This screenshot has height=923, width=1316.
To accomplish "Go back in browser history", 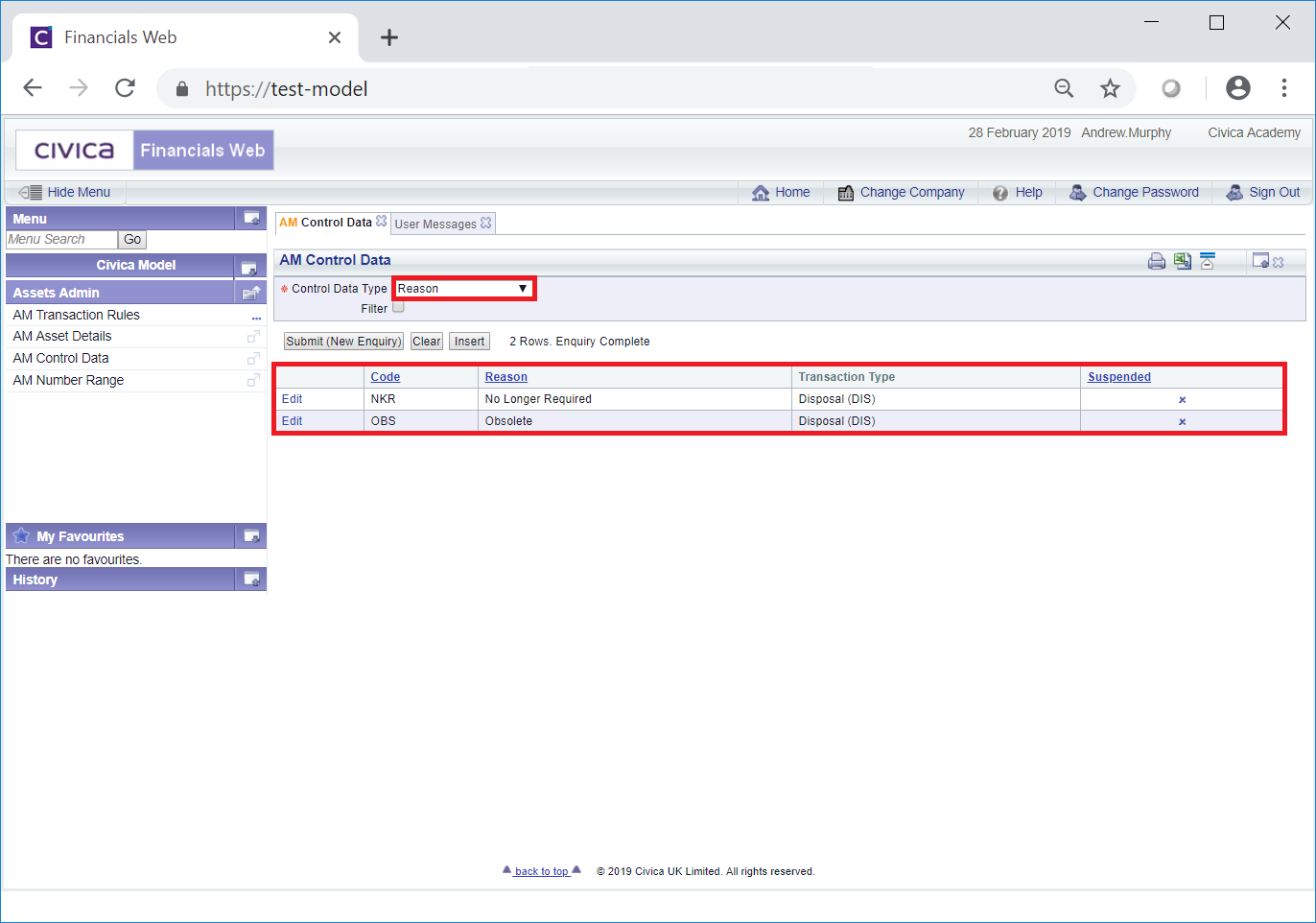I will (x=33, y=88).
